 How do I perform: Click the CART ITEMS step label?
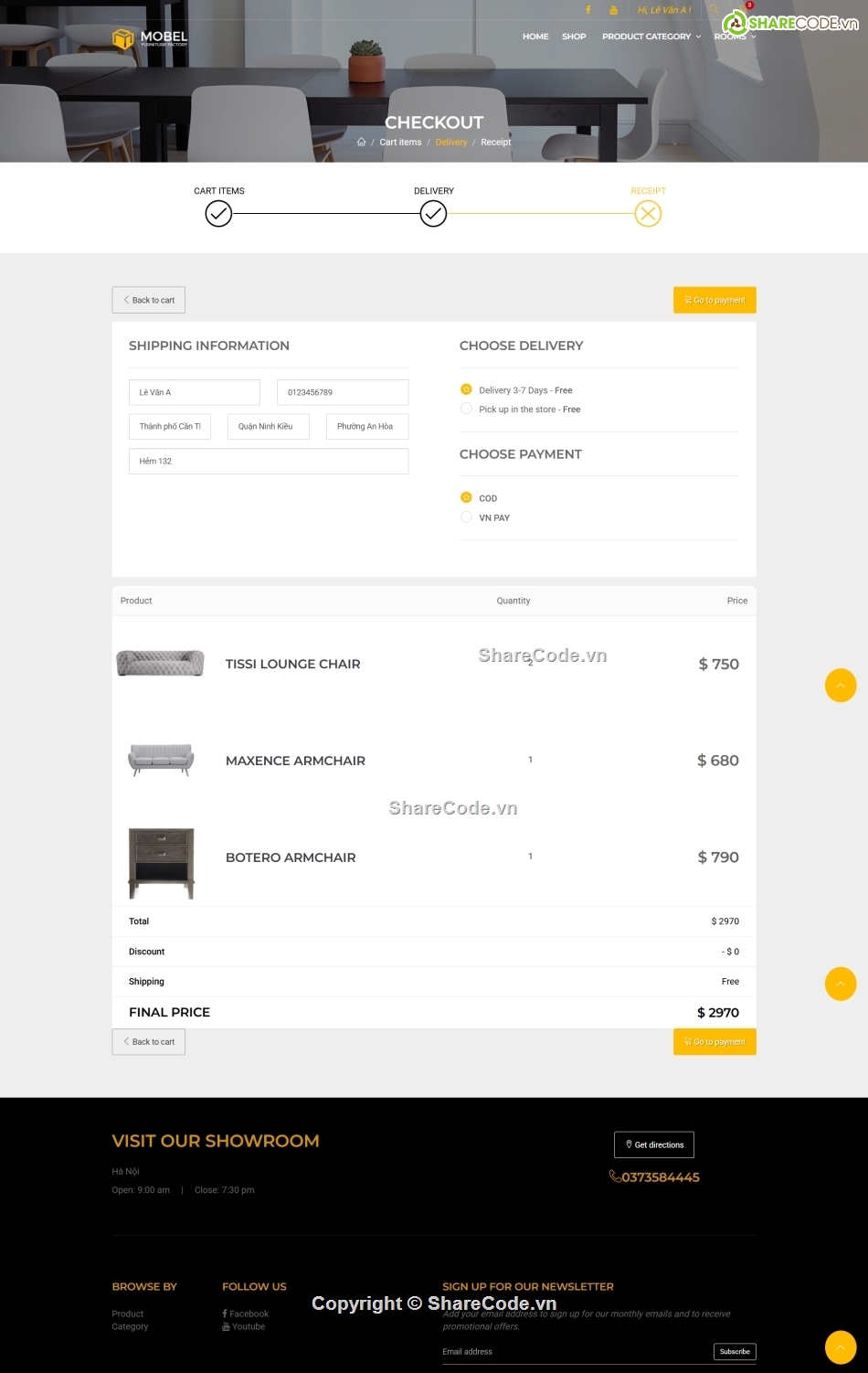pyautogui.click(x=219, y=191)
